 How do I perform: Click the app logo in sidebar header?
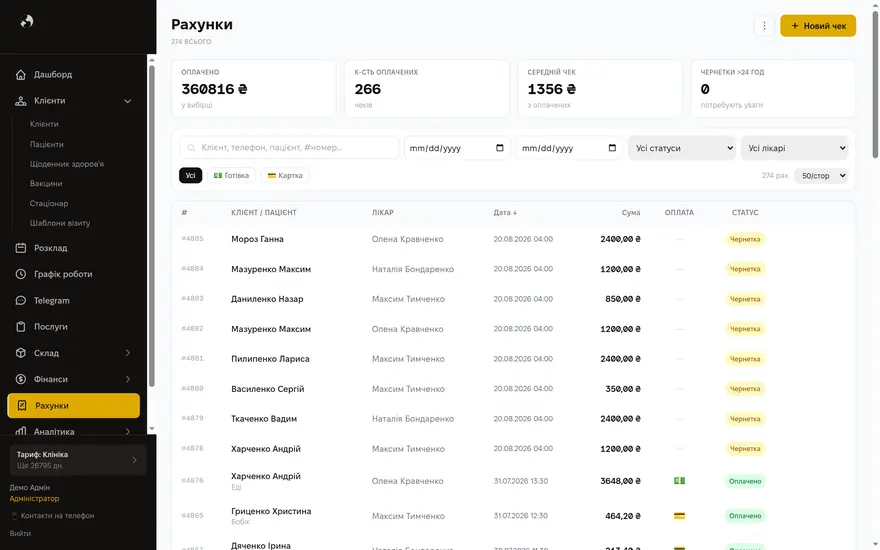(x=27, y=21)
